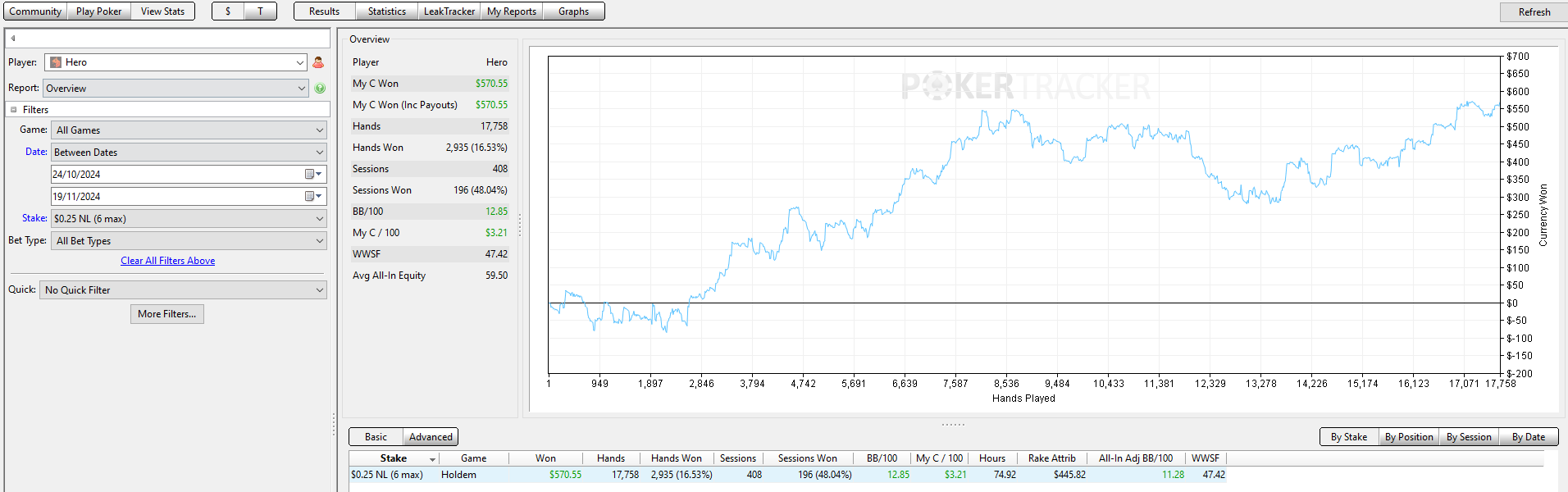Group results By Stake

click(1349, 437)
